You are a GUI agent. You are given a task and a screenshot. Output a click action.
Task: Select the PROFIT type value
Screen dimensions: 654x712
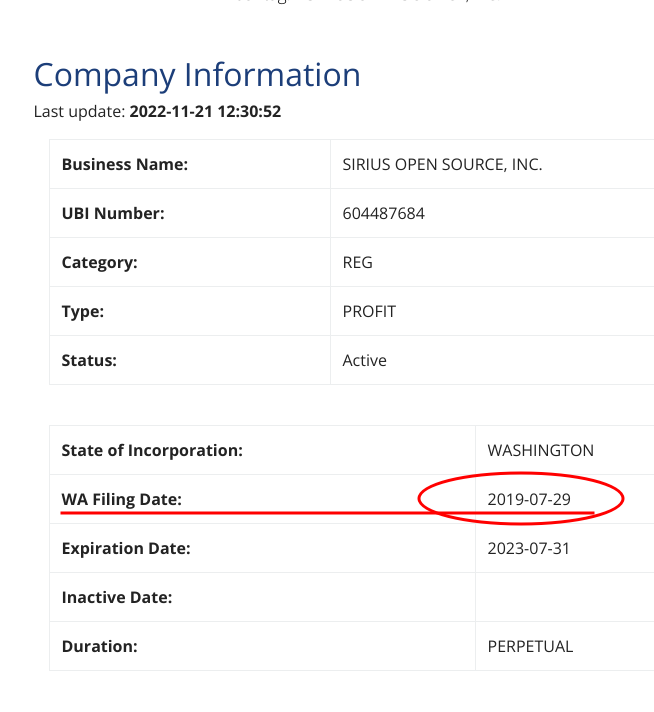369,312
